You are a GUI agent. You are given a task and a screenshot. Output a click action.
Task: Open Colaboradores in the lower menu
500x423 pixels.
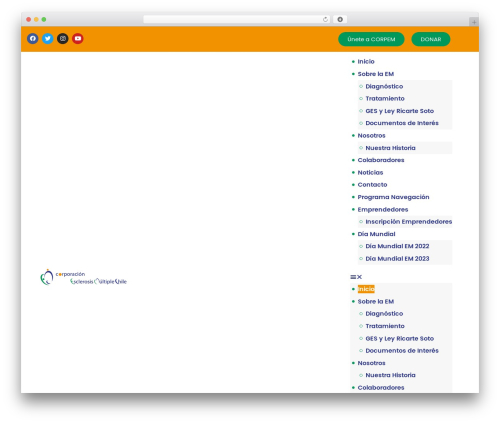[381, 388]
